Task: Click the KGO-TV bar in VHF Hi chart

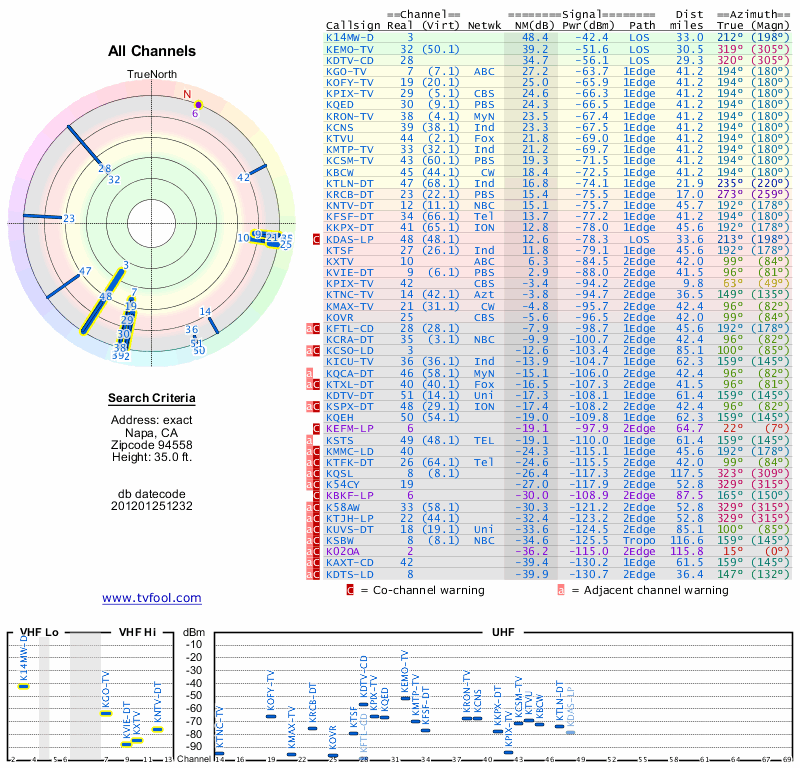Action: [x=107, y=712]
